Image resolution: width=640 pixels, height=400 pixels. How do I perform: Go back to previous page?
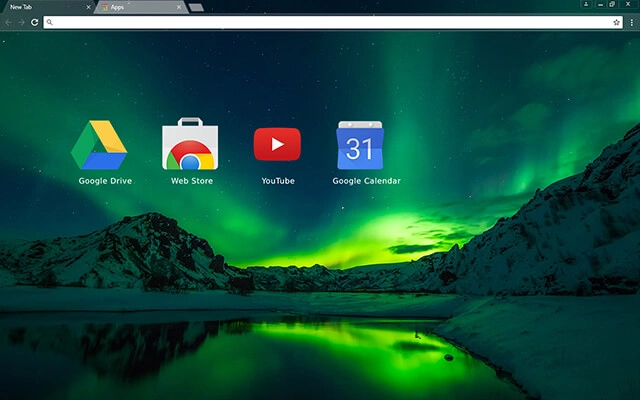click(x=9, y=22)
